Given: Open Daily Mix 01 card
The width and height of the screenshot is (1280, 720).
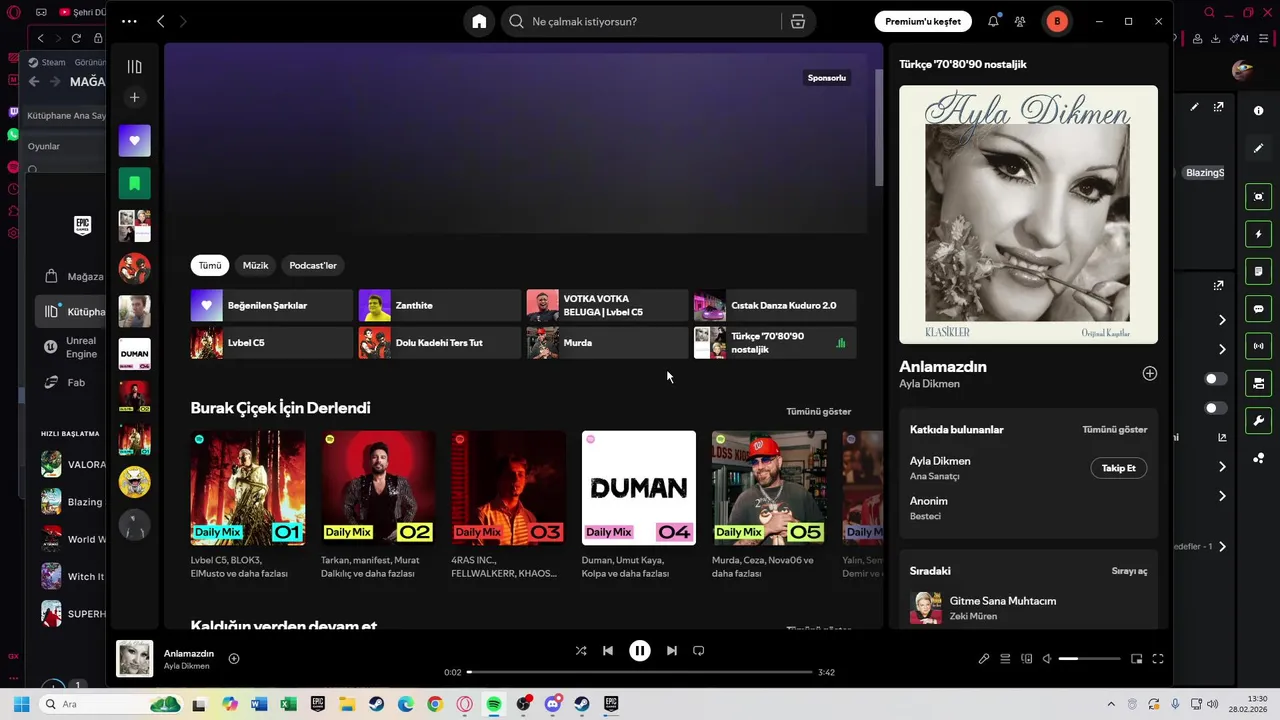Looking at the screenshot, I should (x=248, y=506).
